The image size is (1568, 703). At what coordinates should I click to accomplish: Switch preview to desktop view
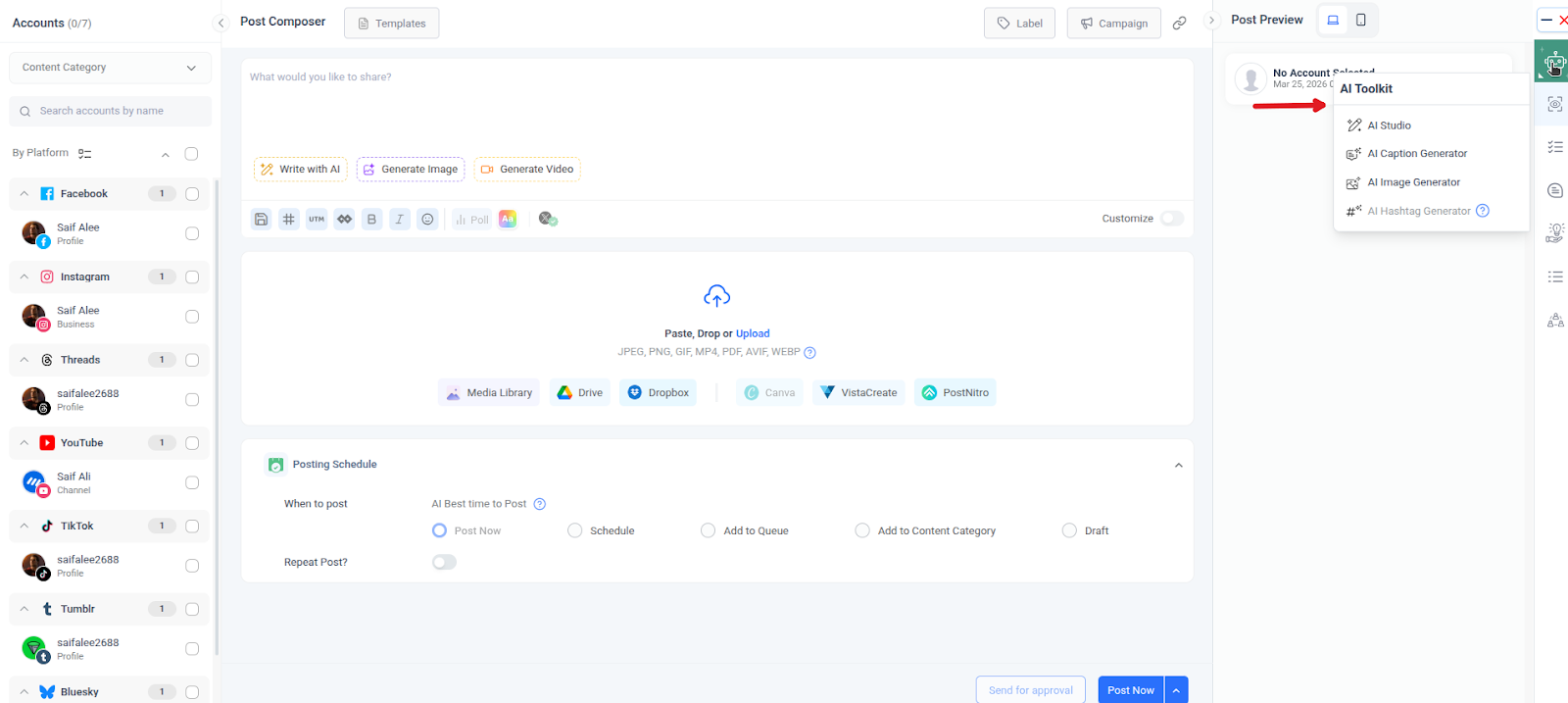coord(1333,20)
